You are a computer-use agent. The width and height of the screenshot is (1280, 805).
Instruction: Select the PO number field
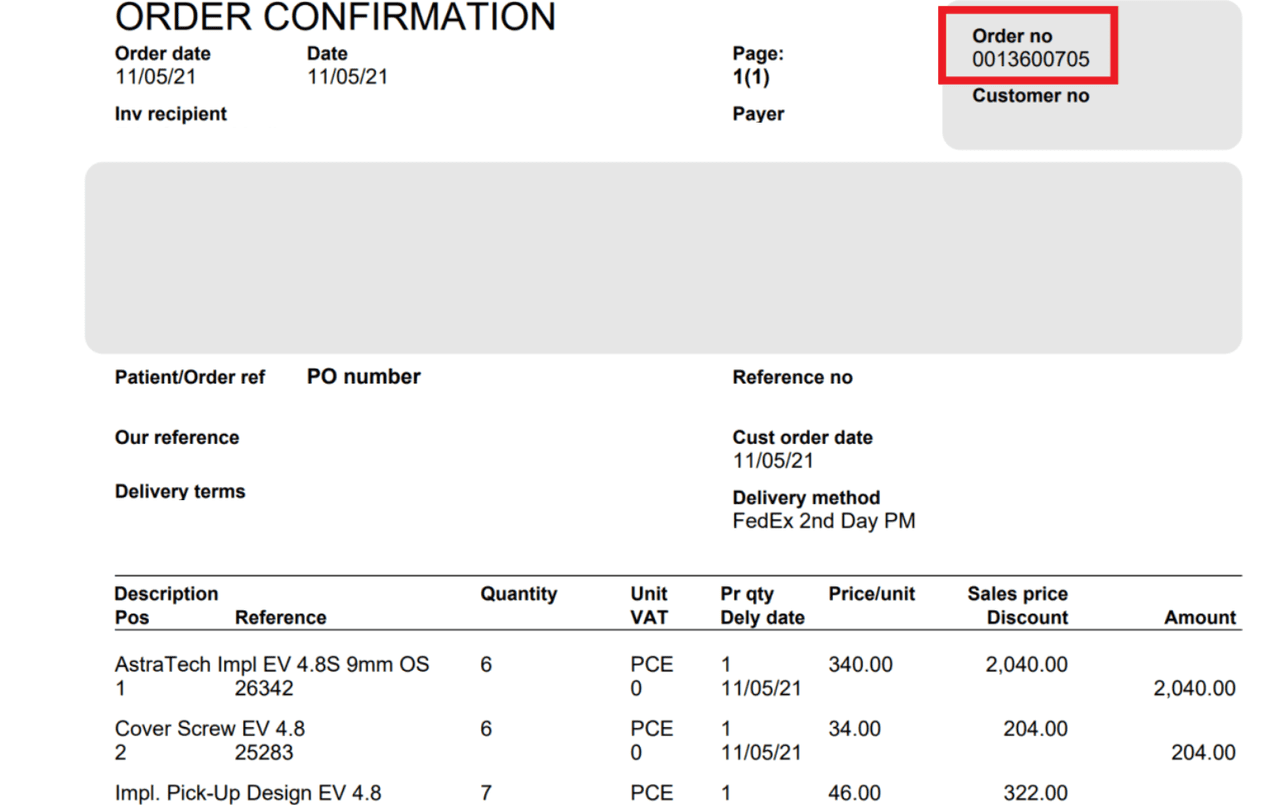tap(362, 377)
